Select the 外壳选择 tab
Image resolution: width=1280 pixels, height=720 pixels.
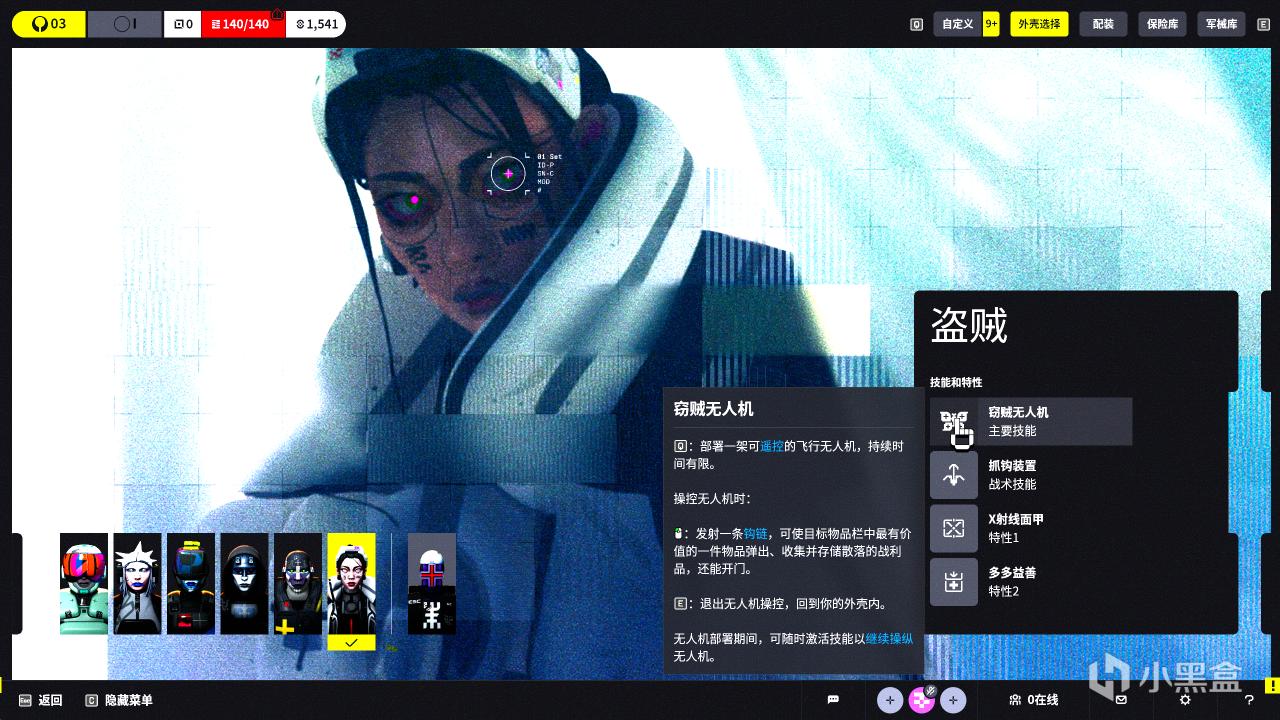point(1039,24)
